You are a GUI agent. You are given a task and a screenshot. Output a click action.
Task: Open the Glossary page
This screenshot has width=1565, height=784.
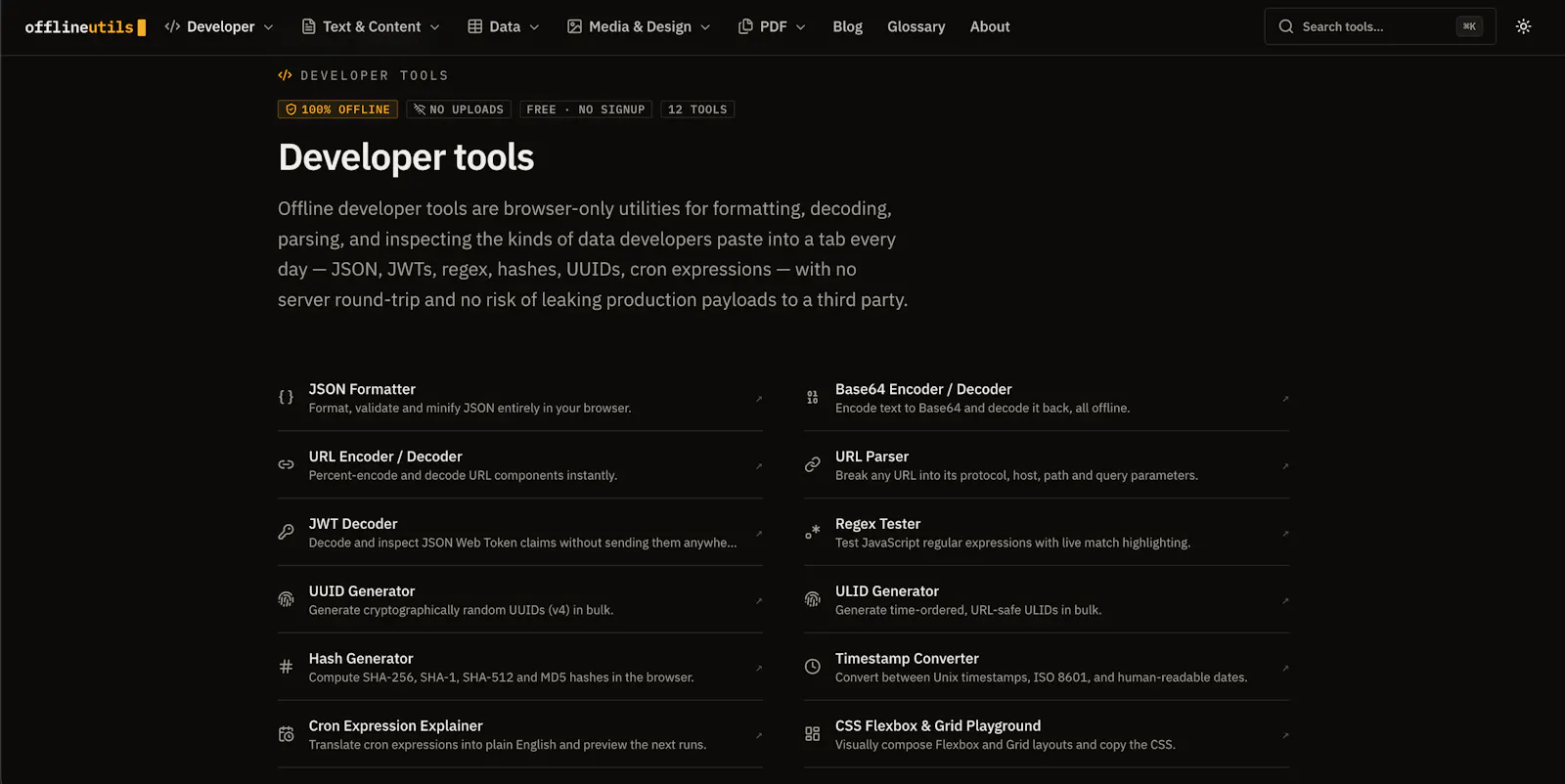(916, 26)
